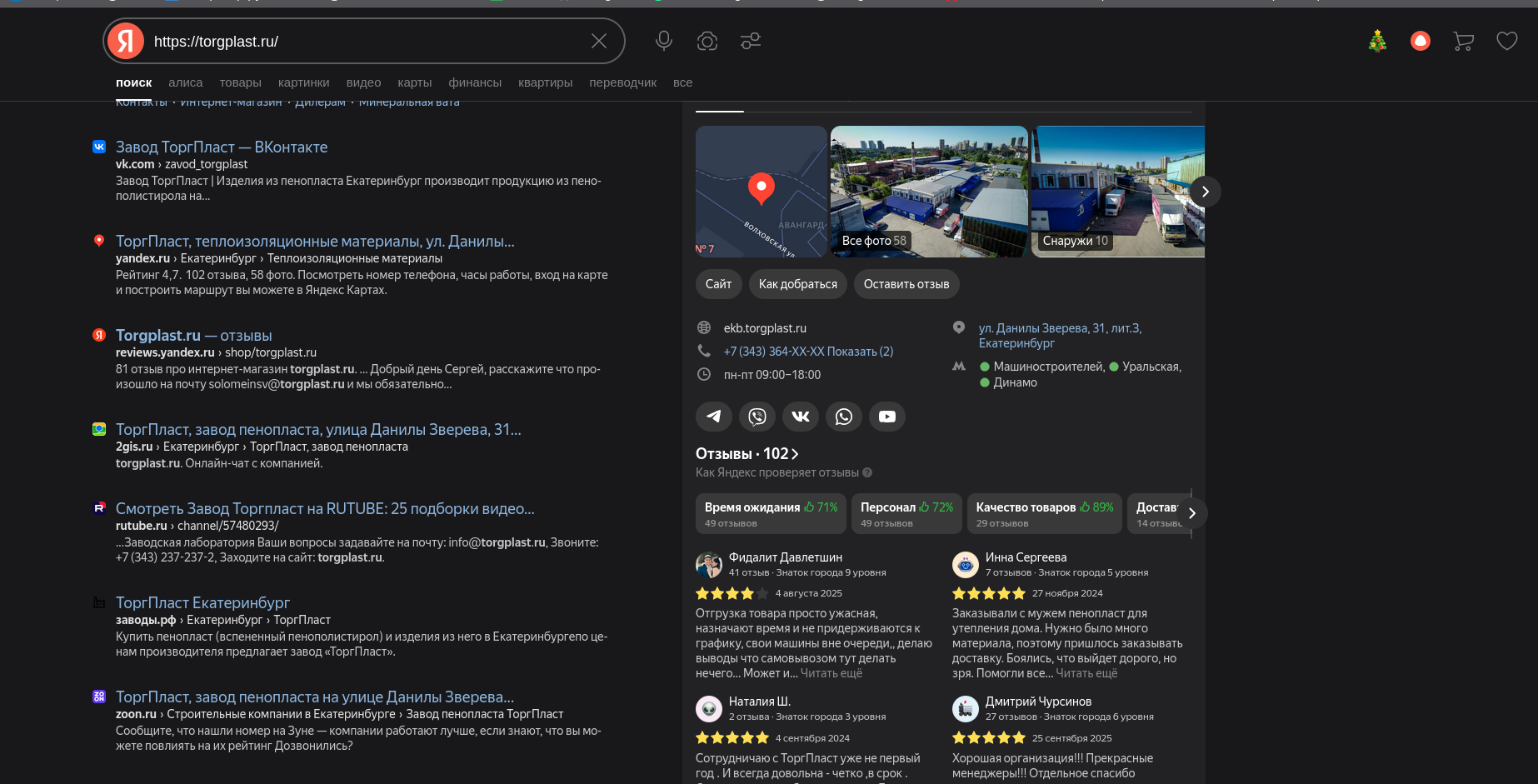Click the Как добраться button

pyautogui.click(x=798, y=284)
